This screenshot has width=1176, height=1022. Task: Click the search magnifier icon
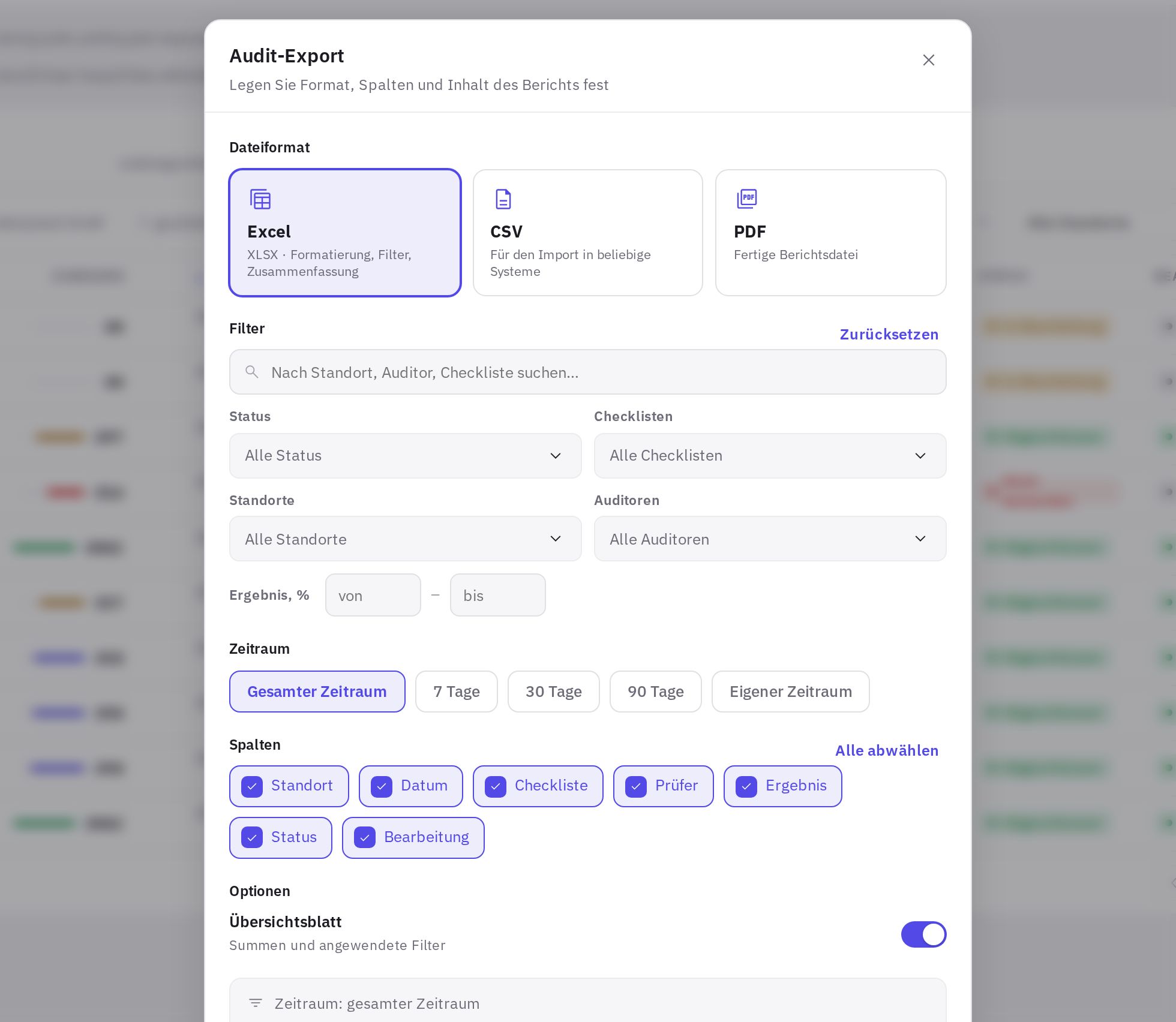point(252,372)
